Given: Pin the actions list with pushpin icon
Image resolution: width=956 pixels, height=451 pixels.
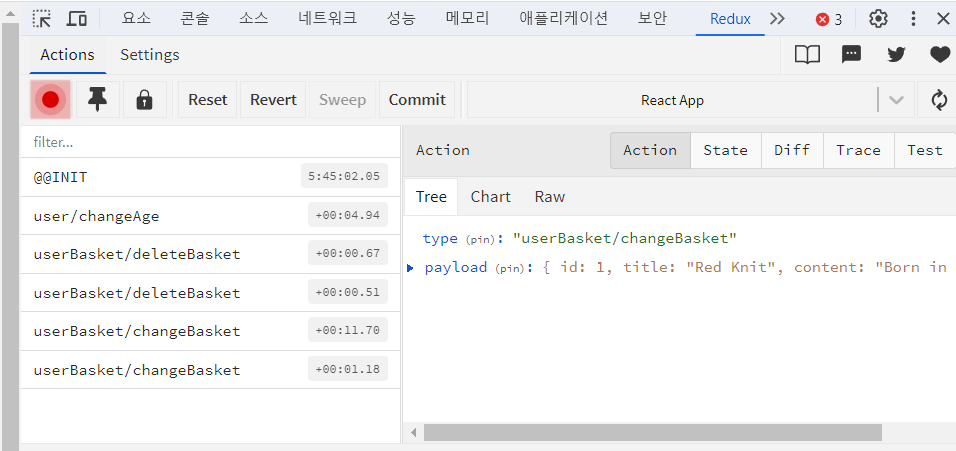Looking at the screenshot, I should point(98,99).
